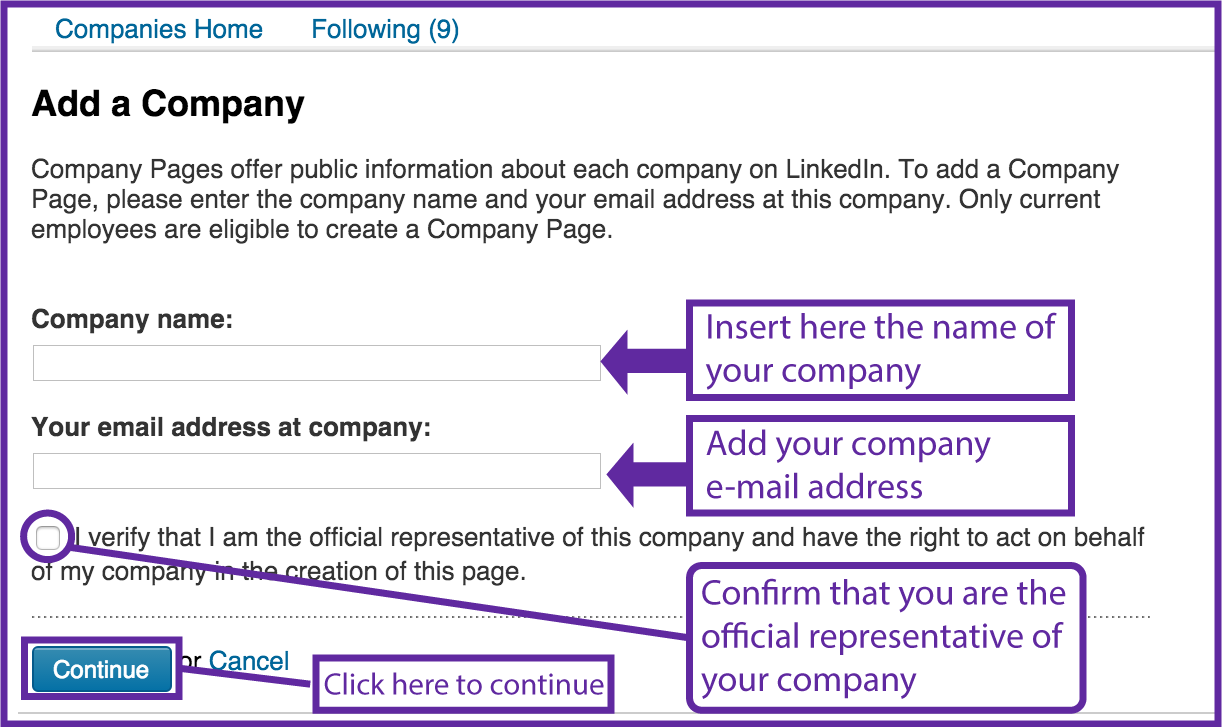The height and width of the screenshot is (727, 1222).
Task: Click the "Add a Company" heading
Action: click(168, 104)
